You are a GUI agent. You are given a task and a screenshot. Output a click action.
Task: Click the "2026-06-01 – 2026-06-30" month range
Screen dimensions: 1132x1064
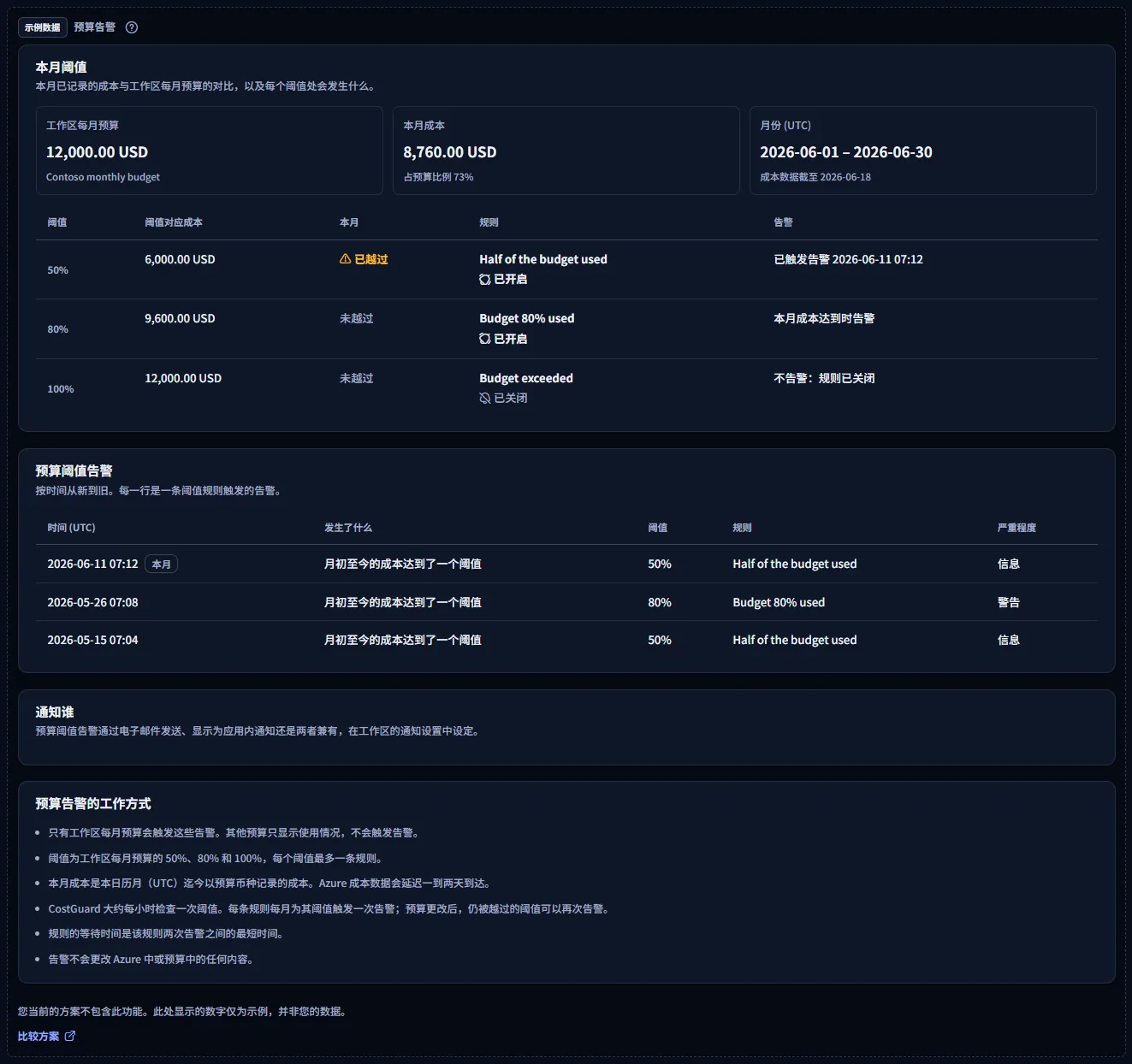[x=846, y=152]
